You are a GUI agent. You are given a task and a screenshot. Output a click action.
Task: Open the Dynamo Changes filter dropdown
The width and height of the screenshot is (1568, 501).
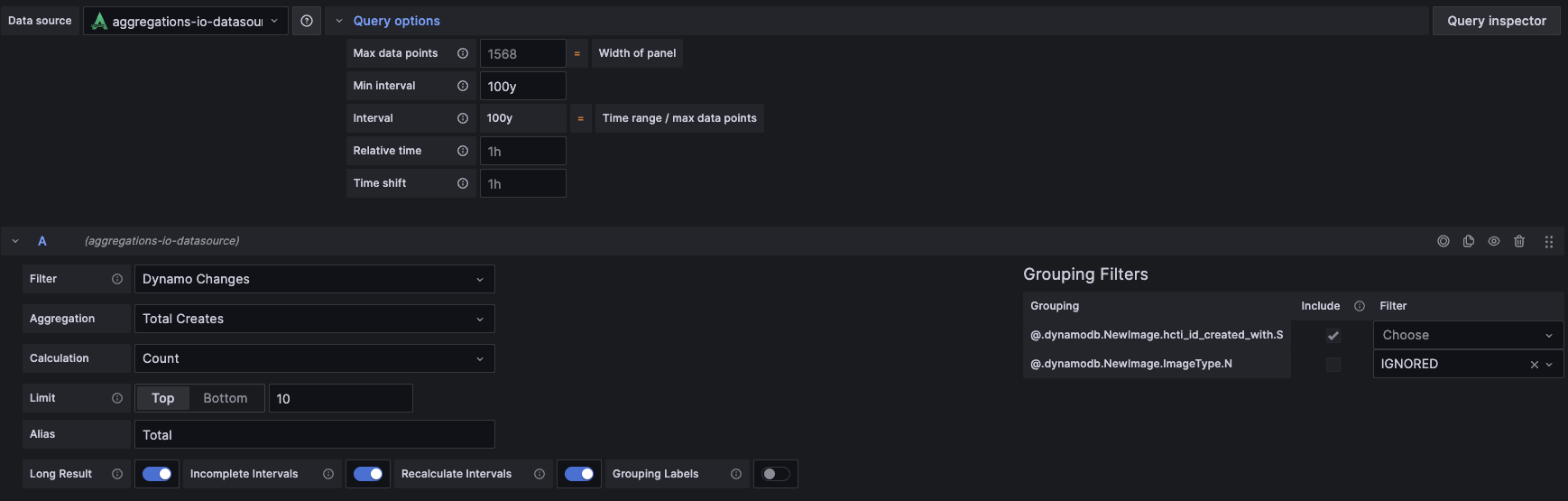click(x=314, y=279)
